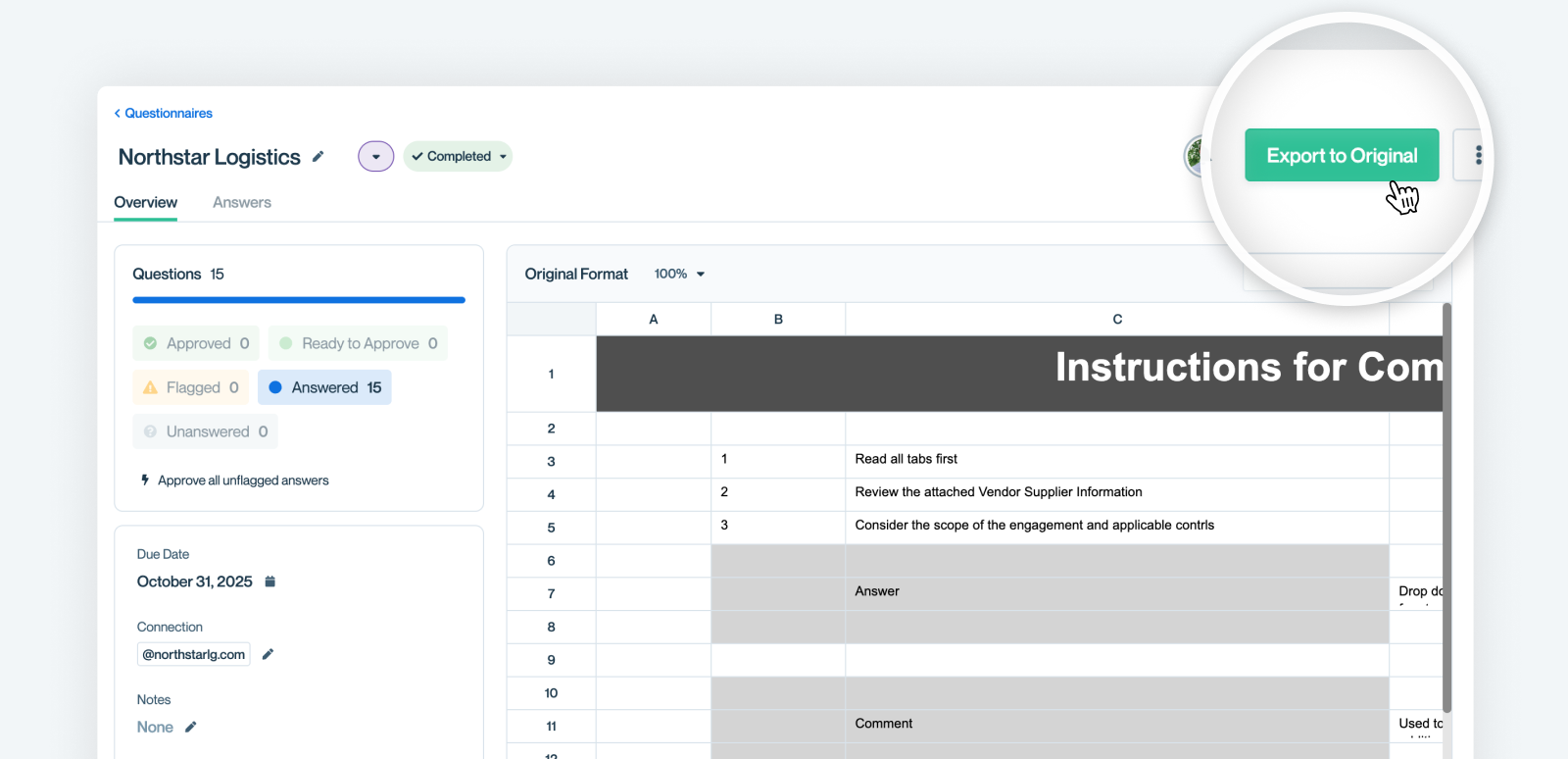Select column C header

coord(1117,320)
